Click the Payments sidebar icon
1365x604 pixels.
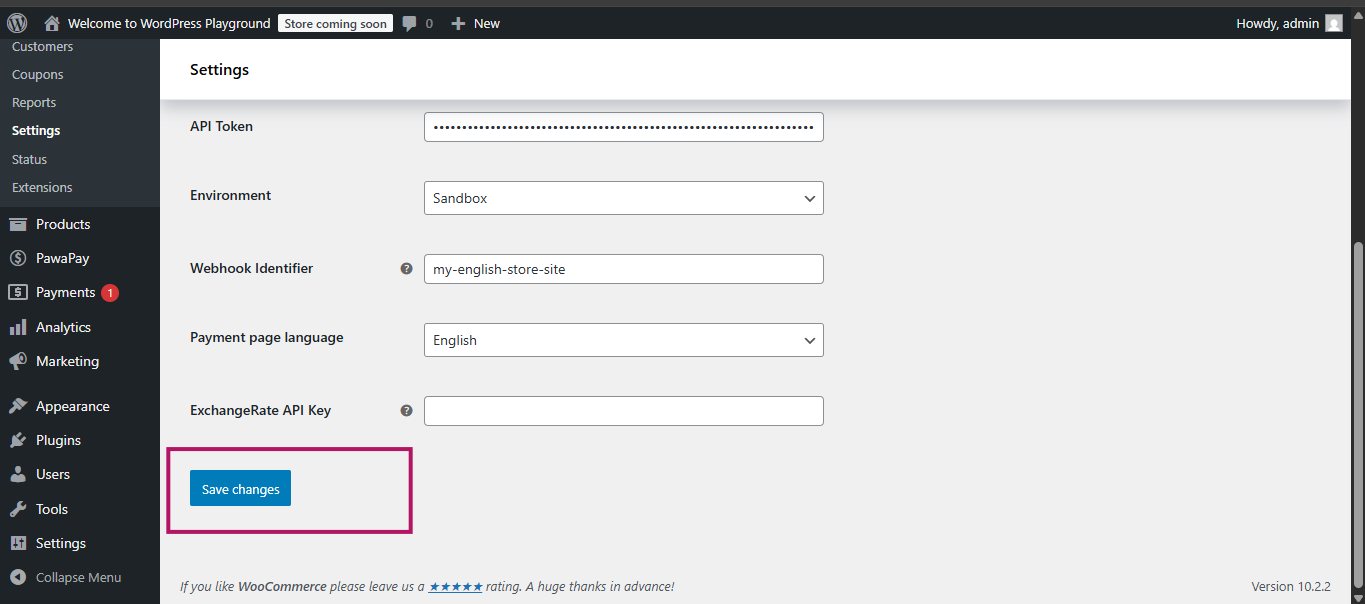click(x=18, y=292)
